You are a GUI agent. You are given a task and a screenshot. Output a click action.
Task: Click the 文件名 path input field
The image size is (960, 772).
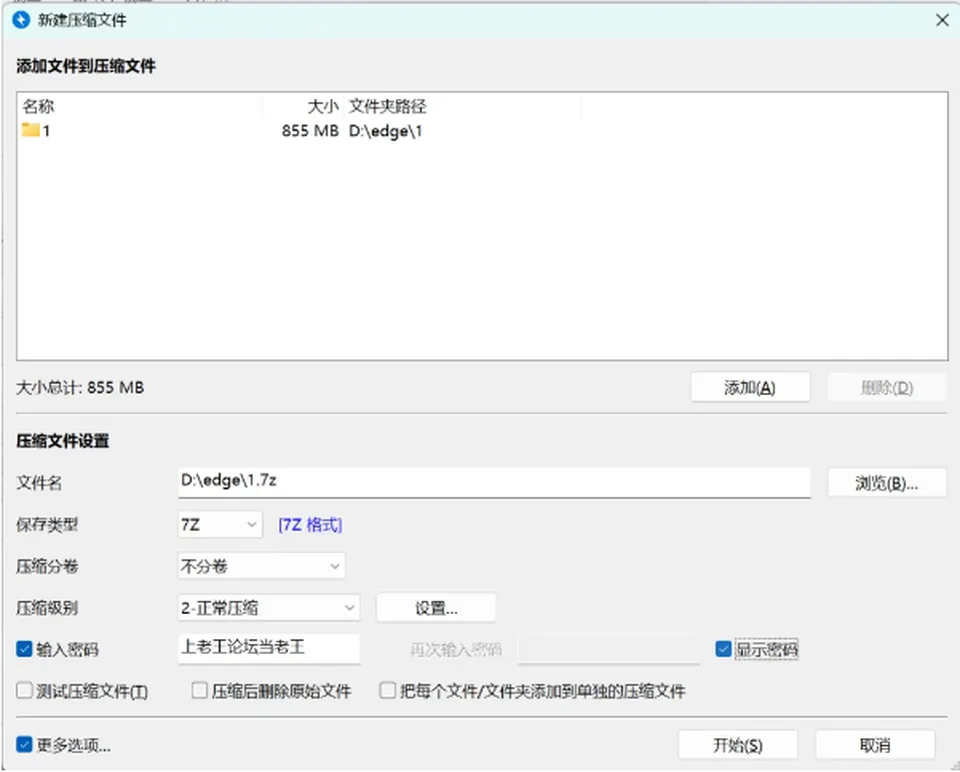click(x=494, y=482)
